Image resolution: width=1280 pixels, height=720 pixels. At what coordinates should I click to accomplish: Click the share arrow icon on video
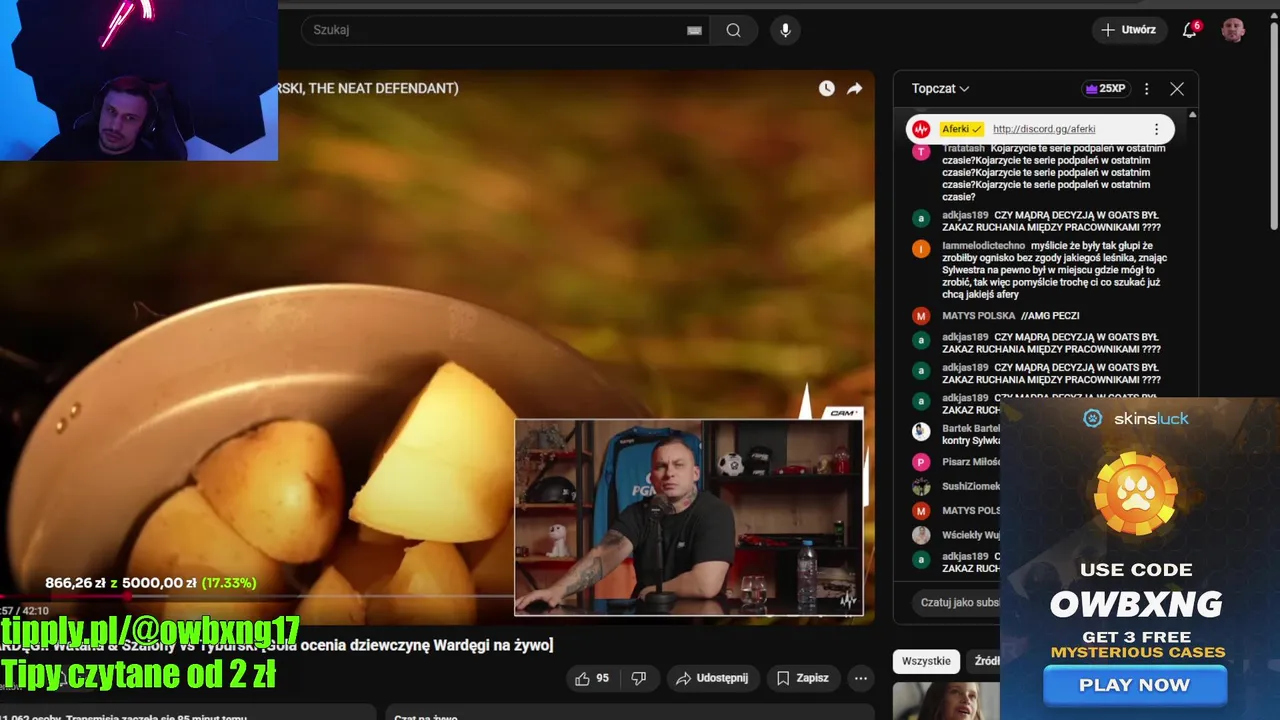854,88
